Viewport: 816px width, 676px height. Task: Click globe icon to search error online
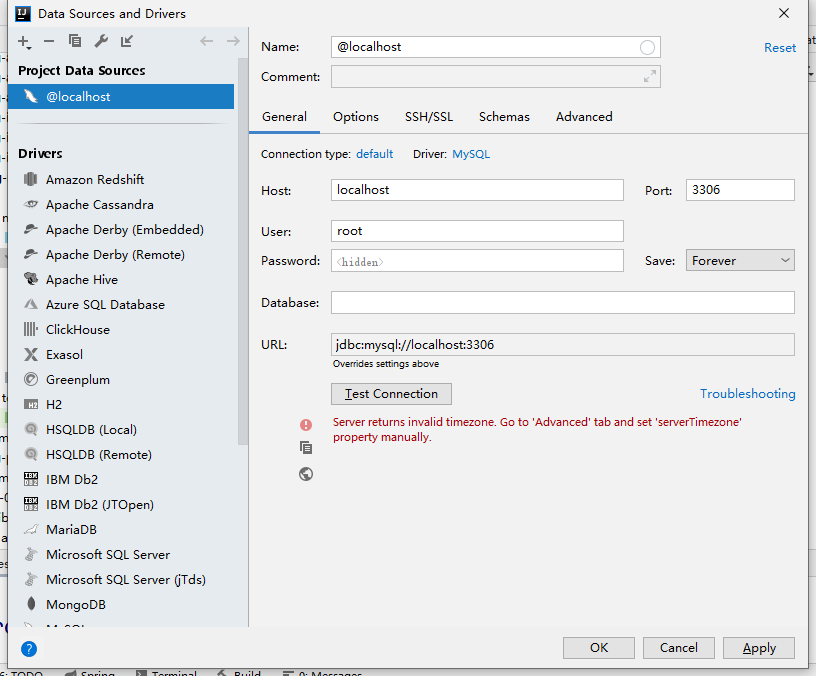click(x=306, y=474)
